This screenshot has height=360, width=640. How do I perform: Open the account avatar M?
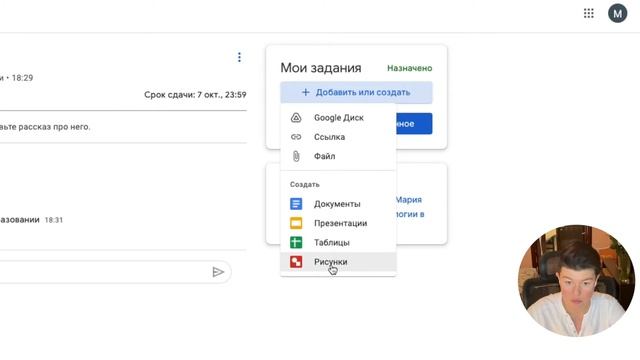click(x=617, y=13)
